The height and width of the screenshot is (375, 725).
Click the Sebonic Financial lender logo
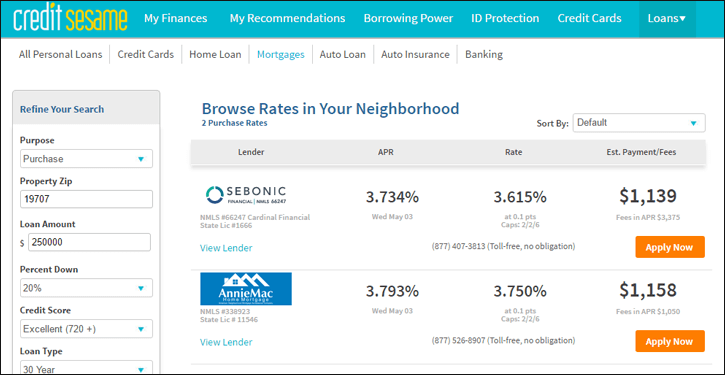246,195
